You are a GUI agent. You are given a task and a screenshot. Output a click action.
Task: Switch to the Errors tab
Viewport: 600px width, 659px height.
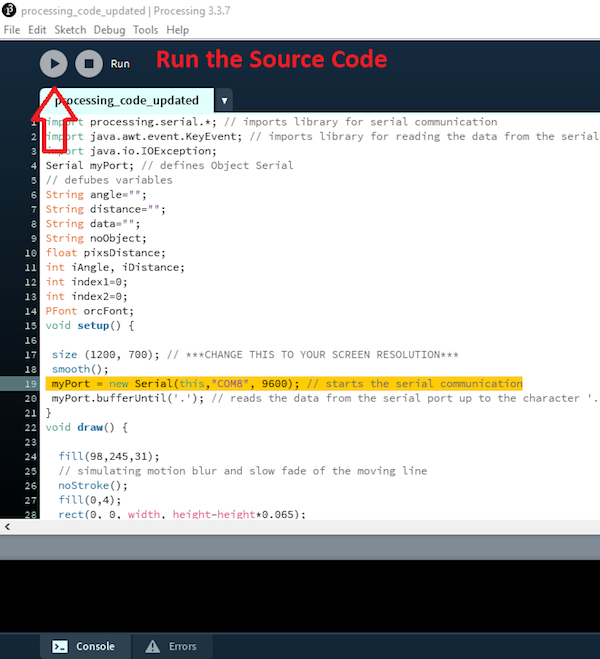[x=171, y=646]
